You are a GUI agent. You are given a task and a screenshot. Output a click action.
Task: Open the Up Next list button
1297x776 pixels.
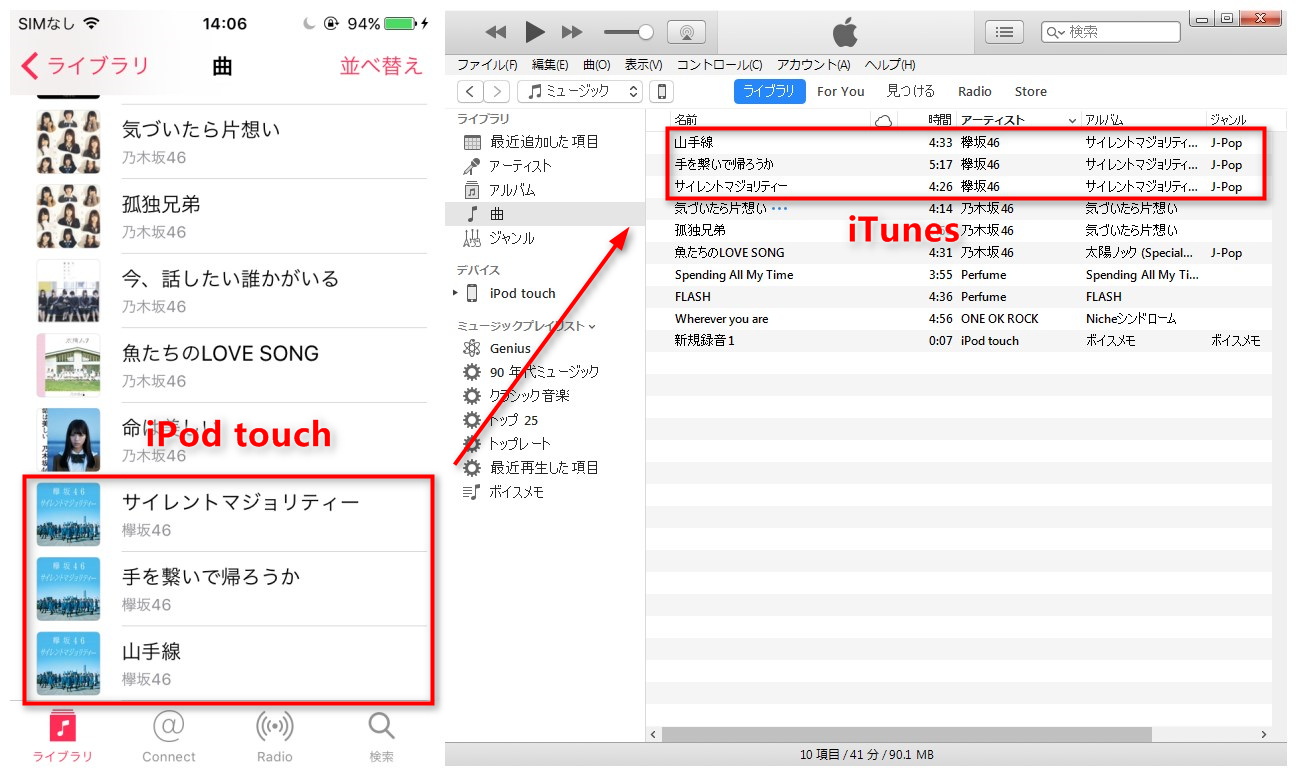[x=1004, y=32]
